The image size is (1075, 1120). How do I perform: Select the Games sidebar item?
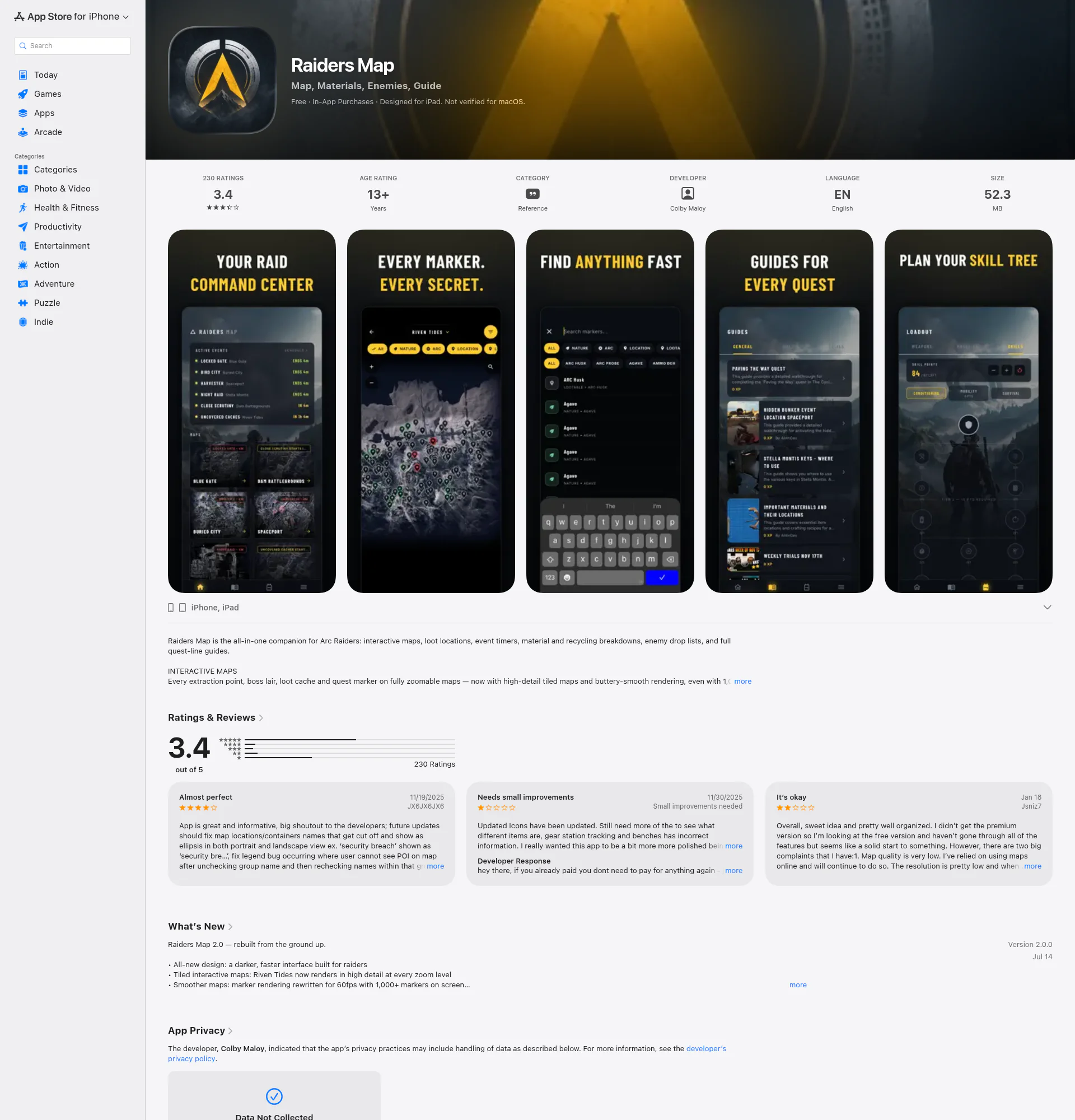pos(73,94)
